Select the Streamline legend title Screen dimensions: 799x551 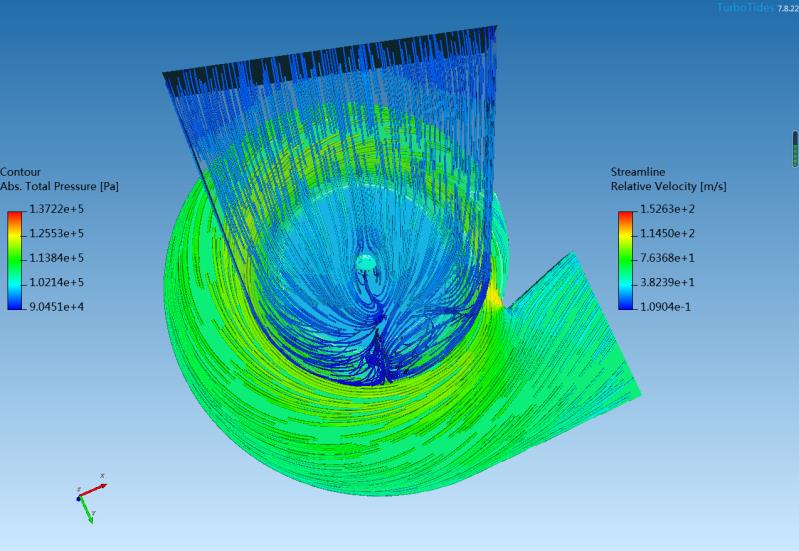click(638, 172)
